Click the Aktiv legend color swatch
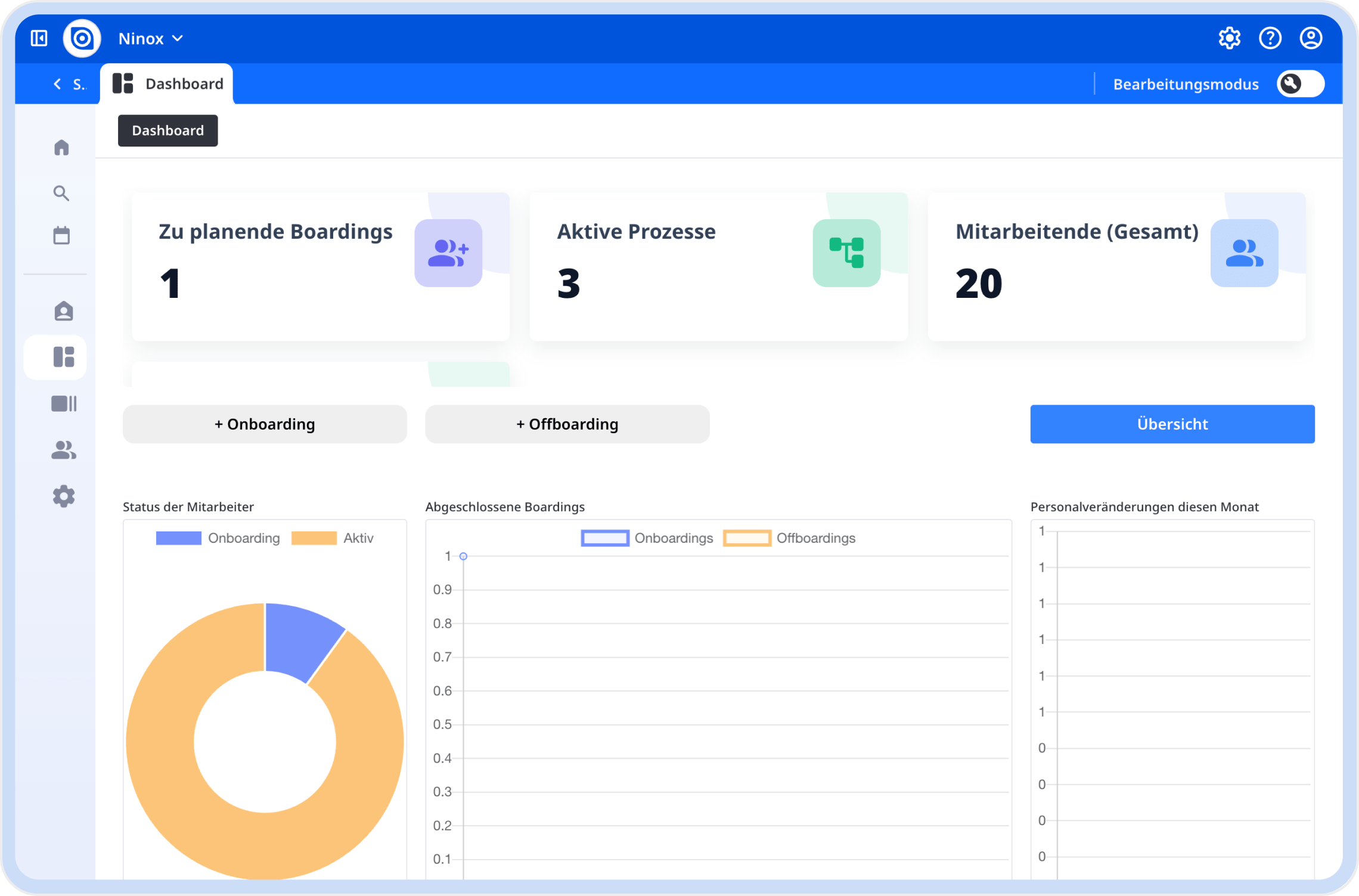The width and height of the screenshot is (1359, 896). [314, 538]
